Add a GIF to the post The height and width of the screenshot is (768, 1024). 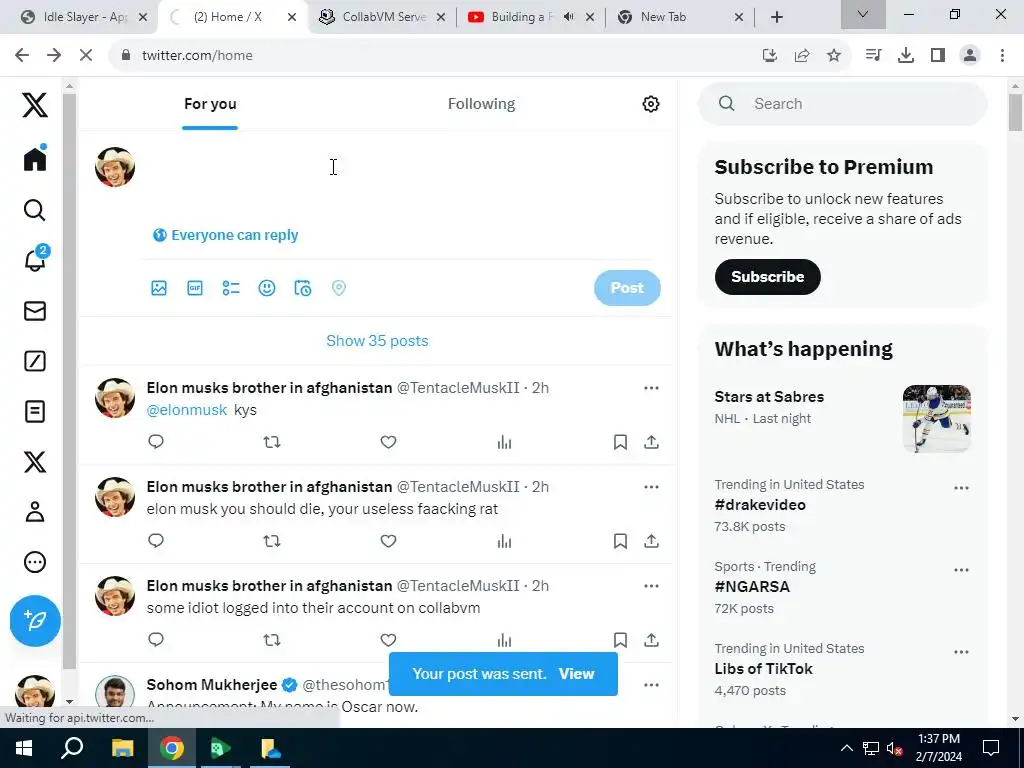point(195,288)
